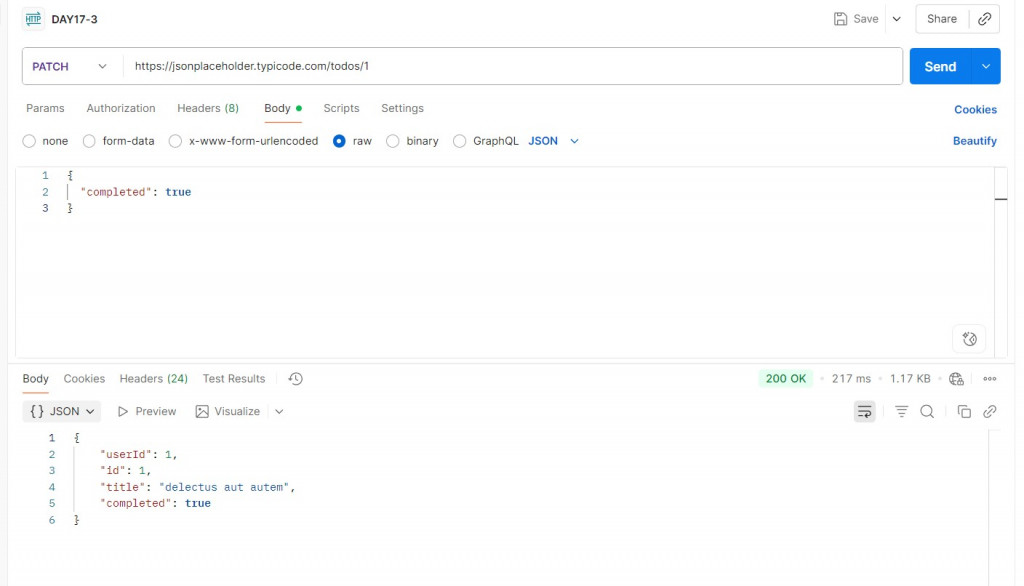
Task: Select x-www-form-urlencoded radio option
Action: pyautogui.click(x=175, y=141)
